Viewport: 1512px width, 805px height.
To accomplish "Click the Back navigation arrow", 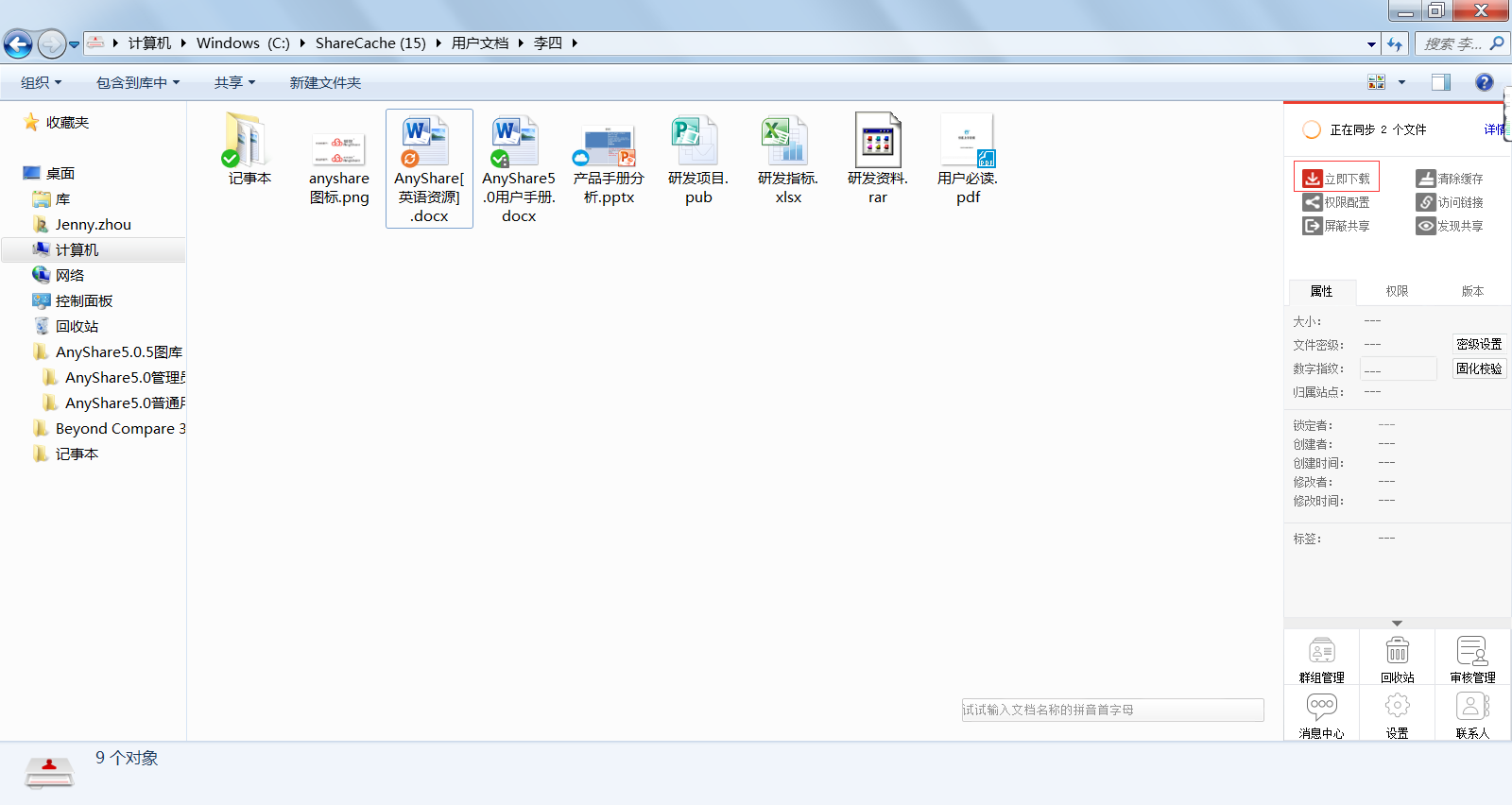I will pyautogui.click(x=18, y=43).
